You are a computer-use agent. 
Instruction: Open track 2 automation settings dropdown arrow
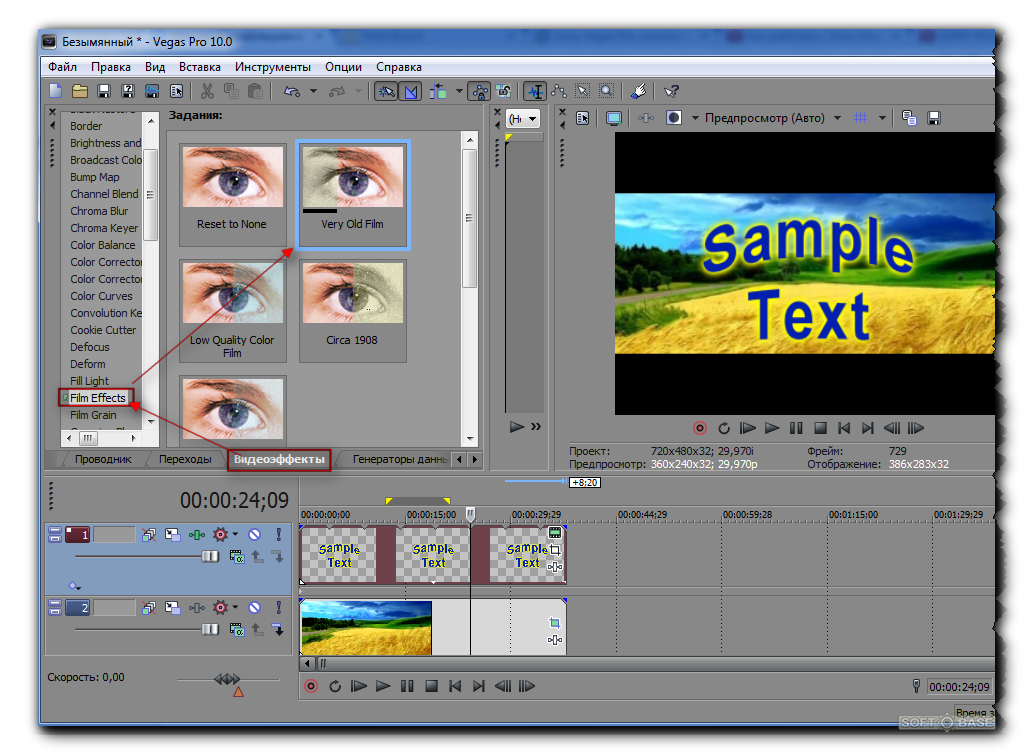[235, 607]
